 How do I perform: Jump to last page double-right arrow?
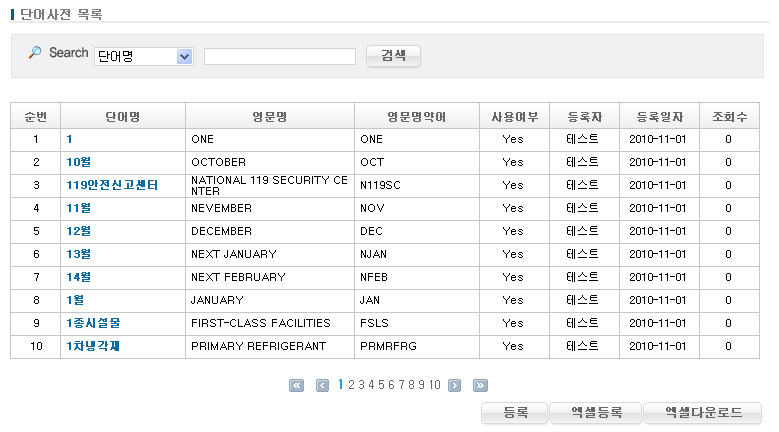pos(480,385)
